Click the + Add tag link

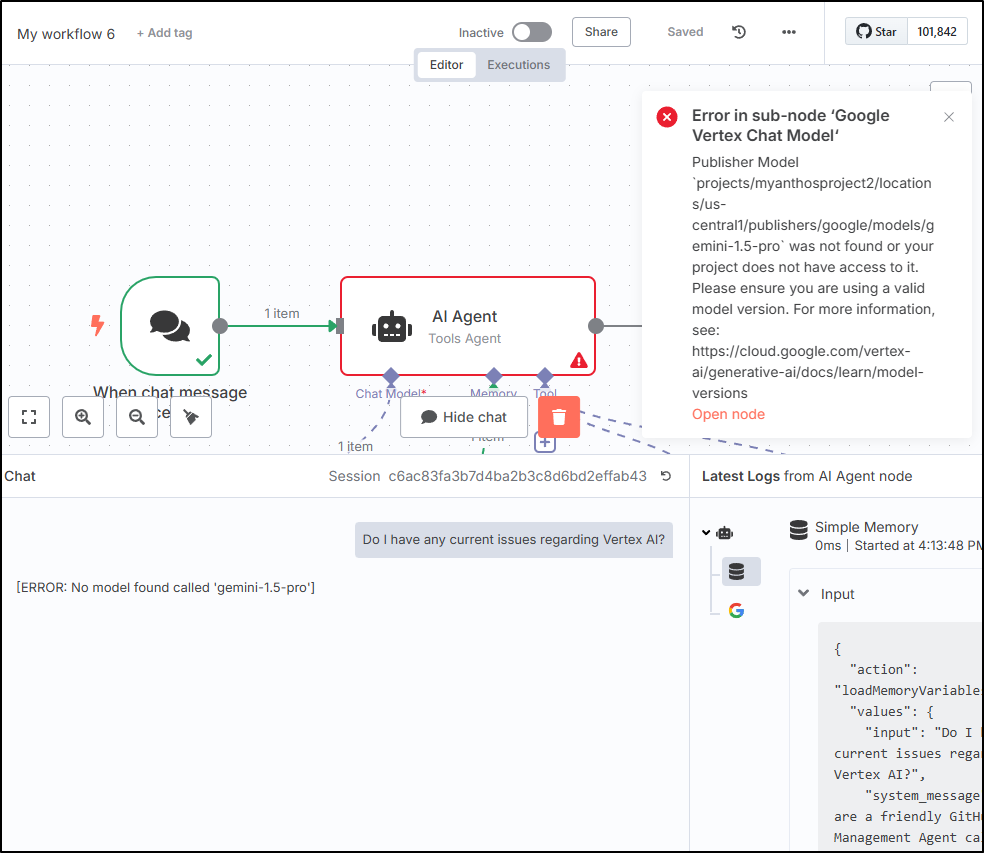(x=164, y=33)
